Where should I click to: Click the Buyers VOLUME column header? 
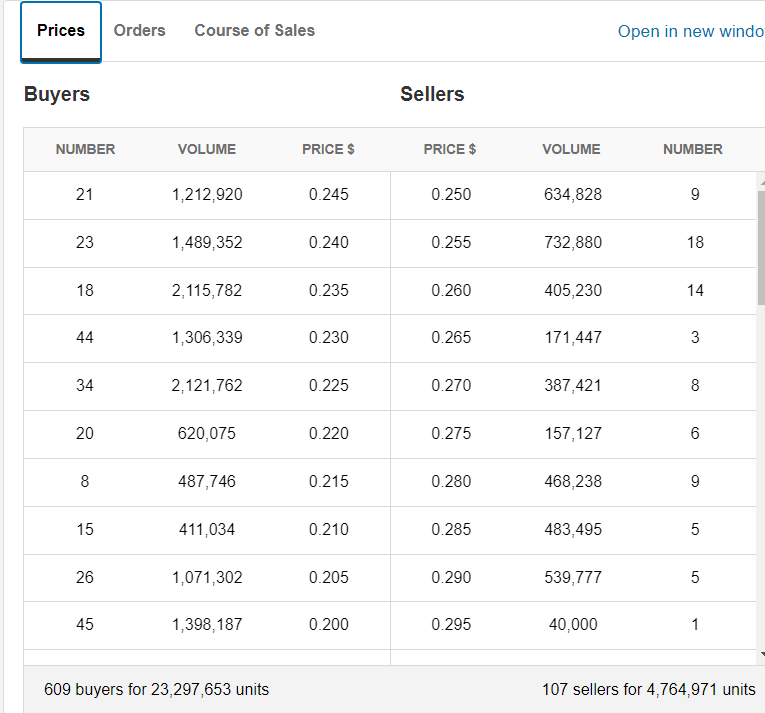click(207, 150)
